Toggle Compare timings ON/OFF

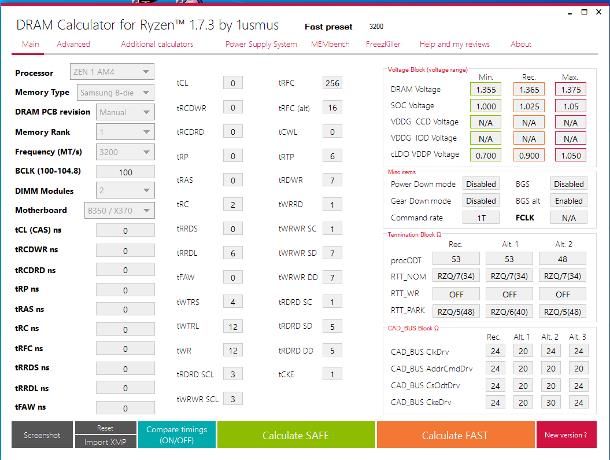pos(176,435)
